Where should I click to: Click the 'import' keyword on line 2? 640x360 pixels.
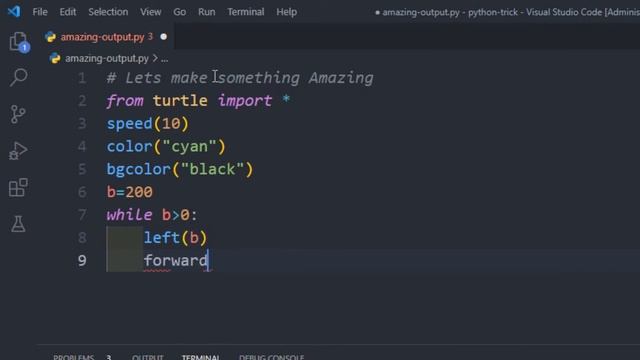point(244,100)
